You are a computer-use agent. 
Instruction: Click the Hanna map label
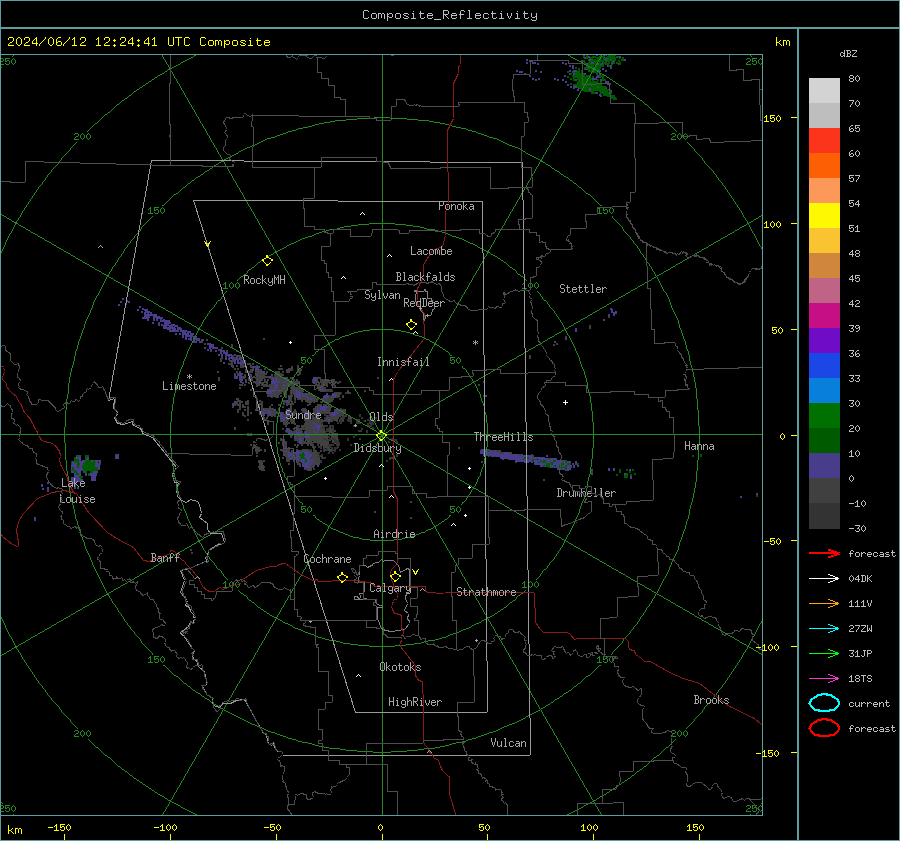[x=699, y=446]
